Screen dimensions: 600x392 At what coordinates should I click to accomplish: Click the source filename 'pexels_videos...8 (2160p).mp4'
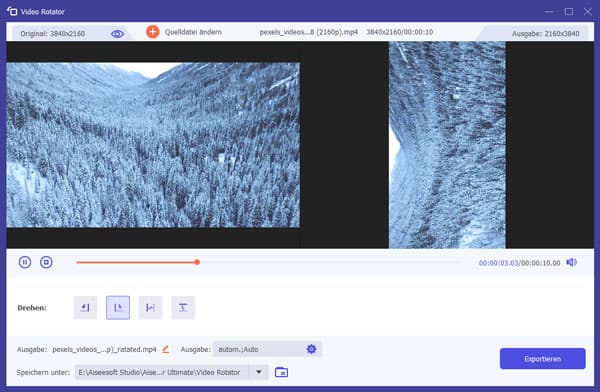click(308, 32)
